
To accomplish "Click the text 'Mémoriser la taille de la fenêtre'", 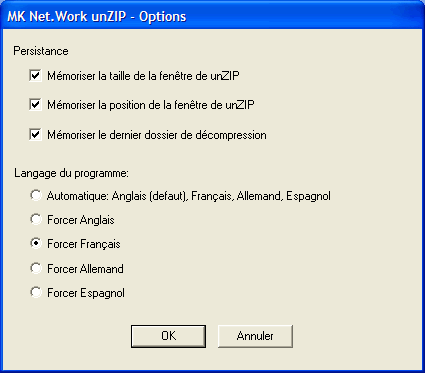I will tap(123, 76).
